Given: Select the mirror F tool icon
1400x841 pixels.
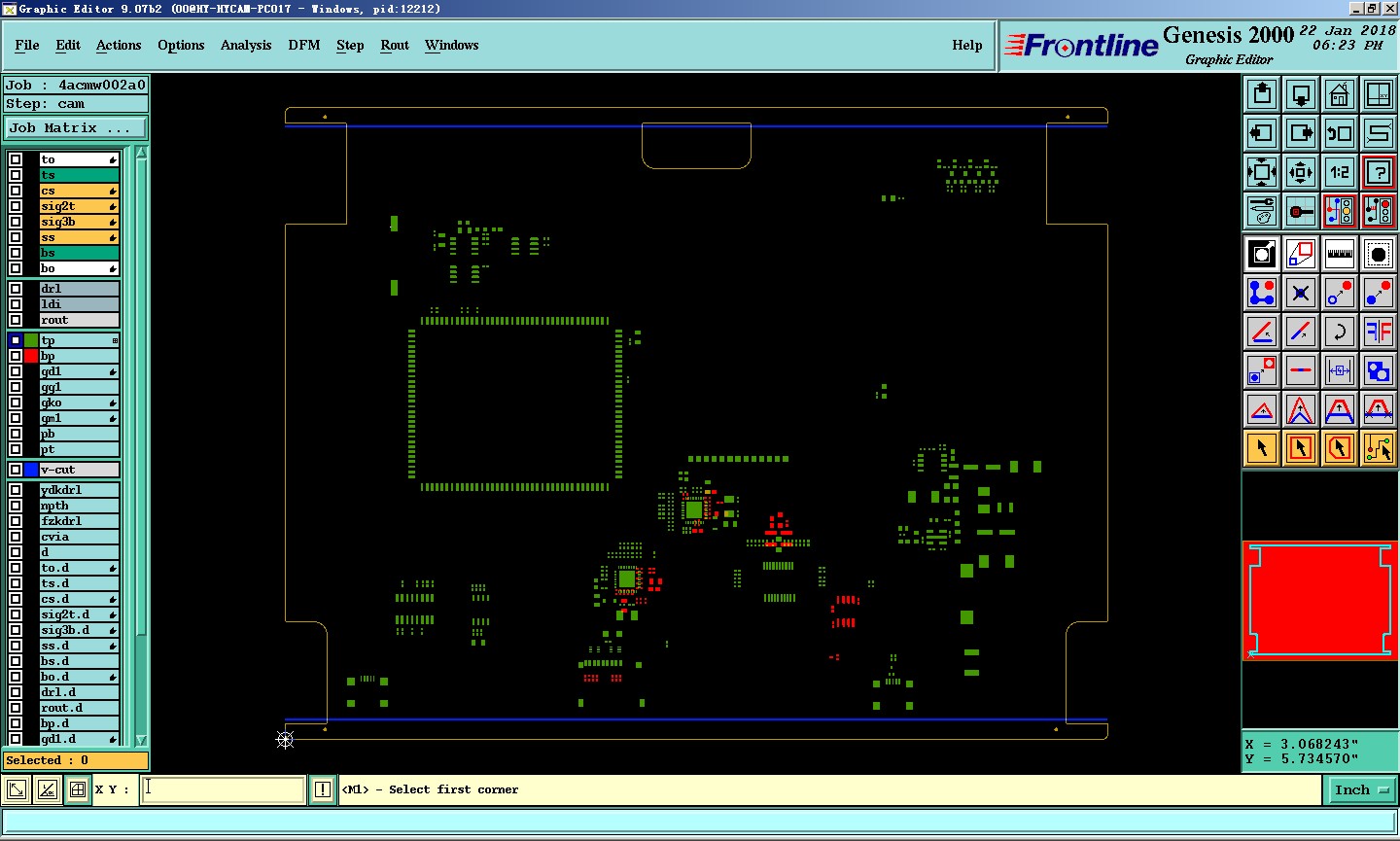Looking at the screenshot, I should pyautogui.click(x=1379, y=332).
